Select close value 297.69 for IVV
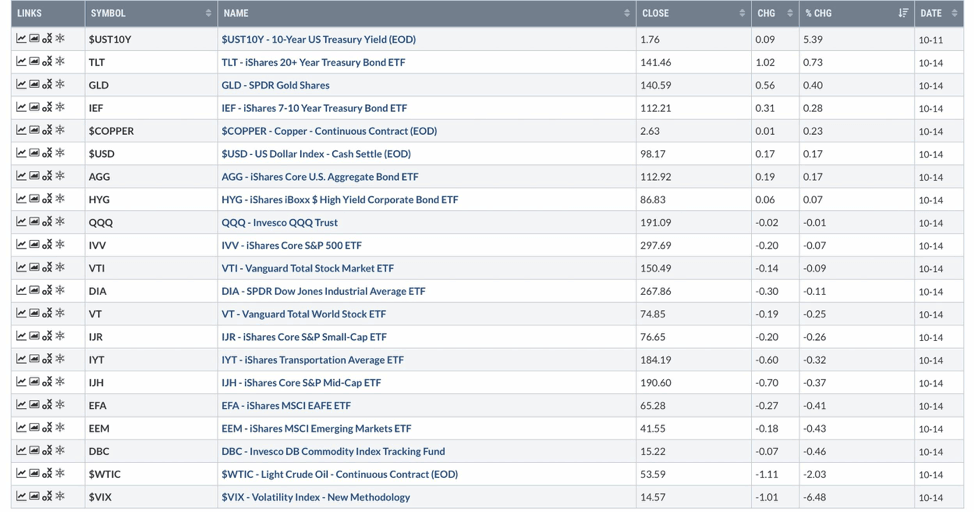 [x=655, y=245]
